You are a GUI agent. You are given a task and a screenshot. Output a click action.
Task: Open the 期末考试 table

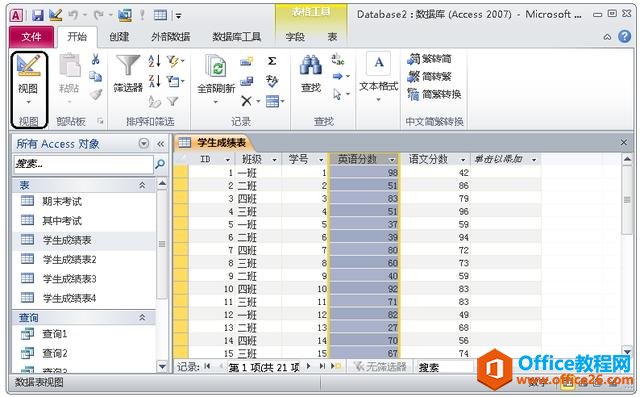pos(62,201)
